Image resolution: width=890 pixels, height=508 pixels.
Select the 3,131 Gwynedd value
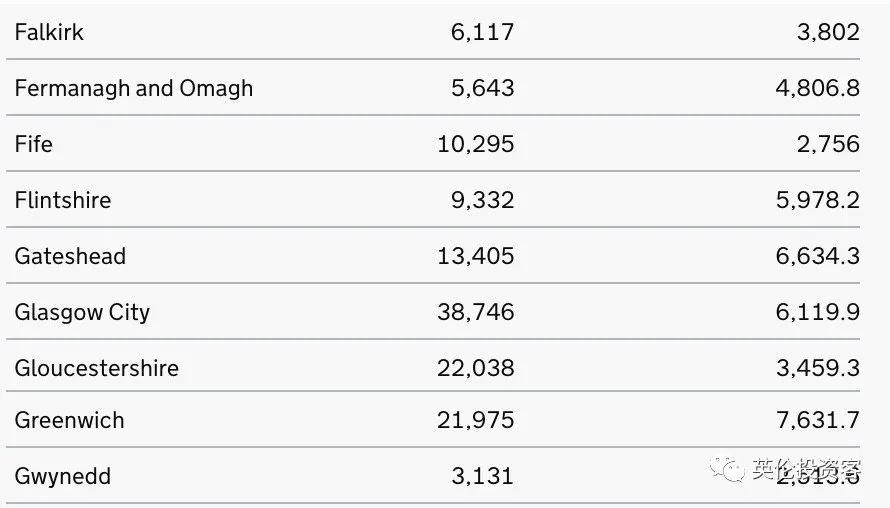(x=482, y=476)
